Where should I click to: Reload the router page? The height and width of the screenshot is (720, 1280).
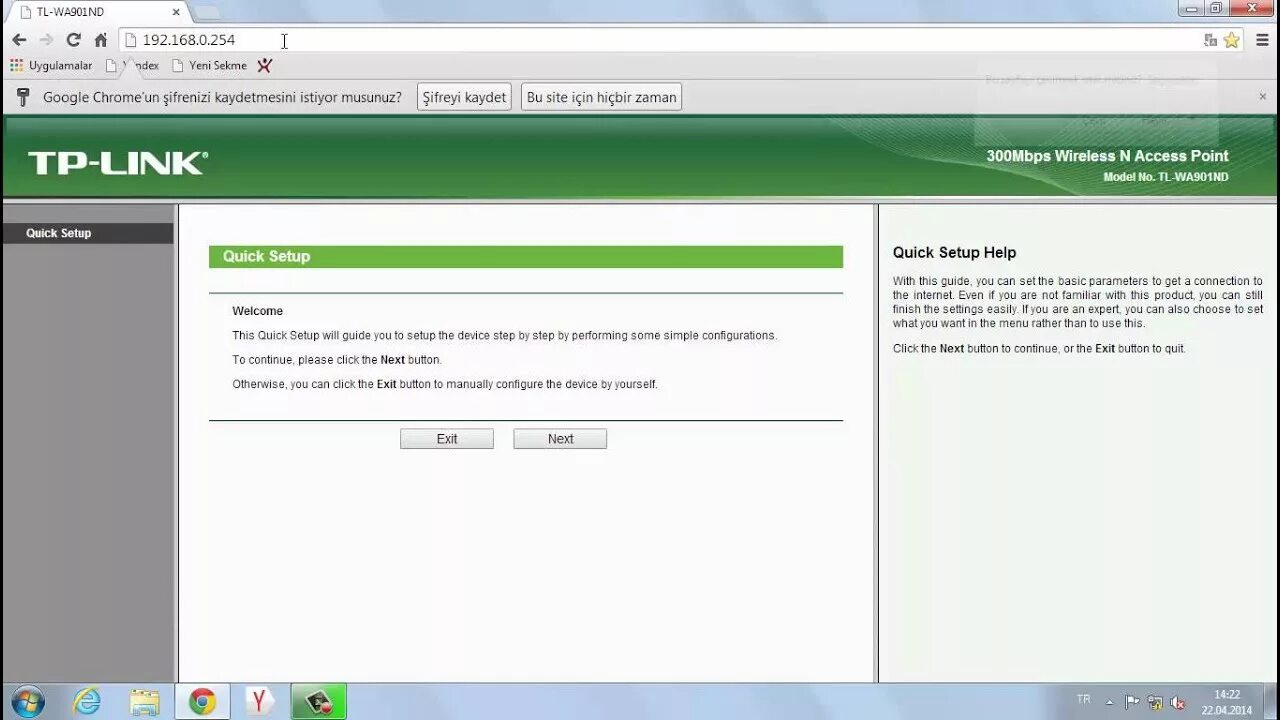pyautogui.click(x=73, y=40)
